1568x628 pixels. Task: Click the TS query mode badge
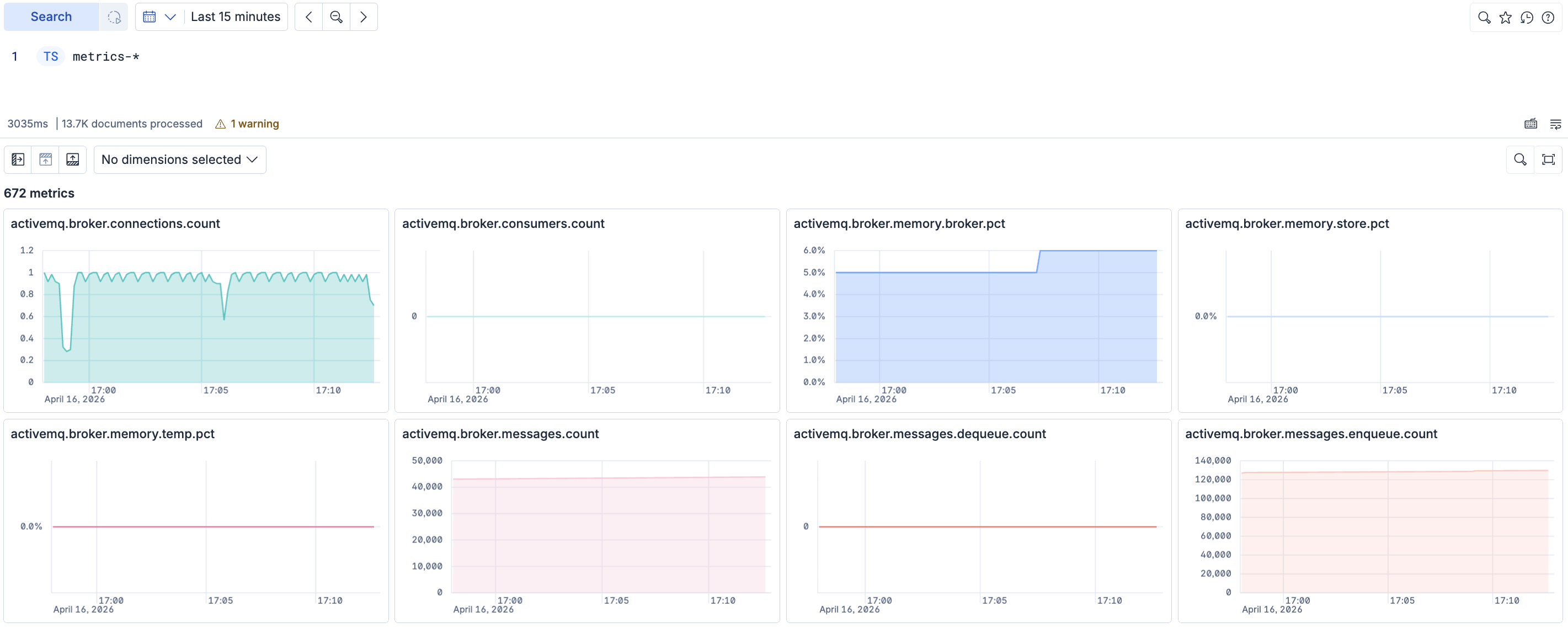[x=51, y=57]
